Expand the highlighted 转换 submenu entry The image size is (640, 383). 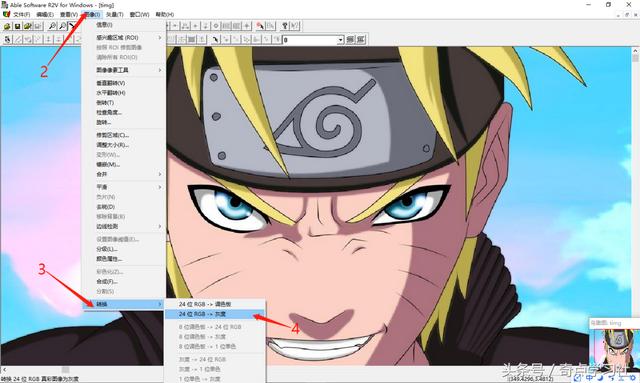124,304
